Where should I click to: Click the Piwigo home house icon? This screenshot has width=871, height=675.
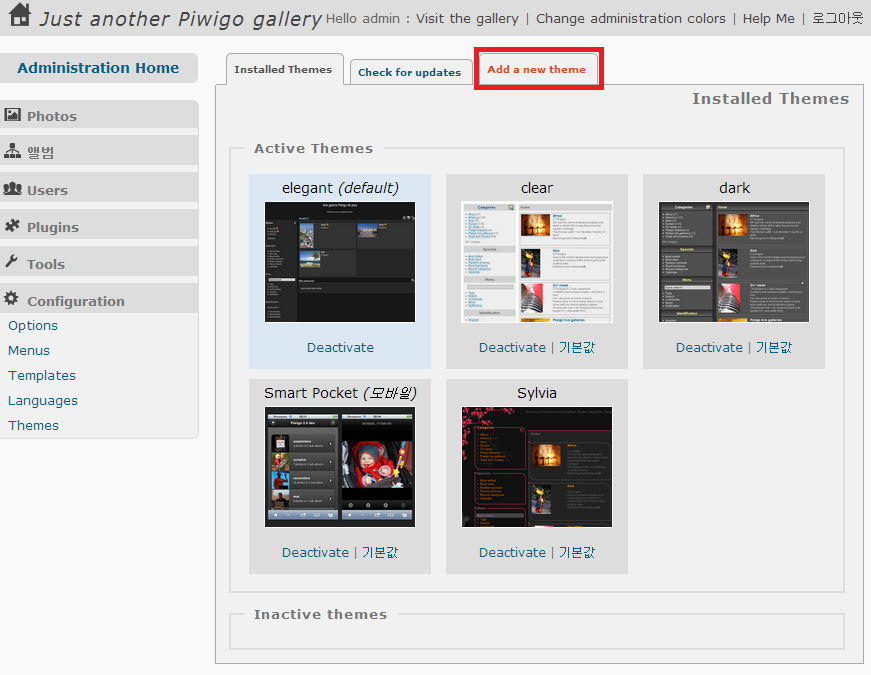pos(20,15)
